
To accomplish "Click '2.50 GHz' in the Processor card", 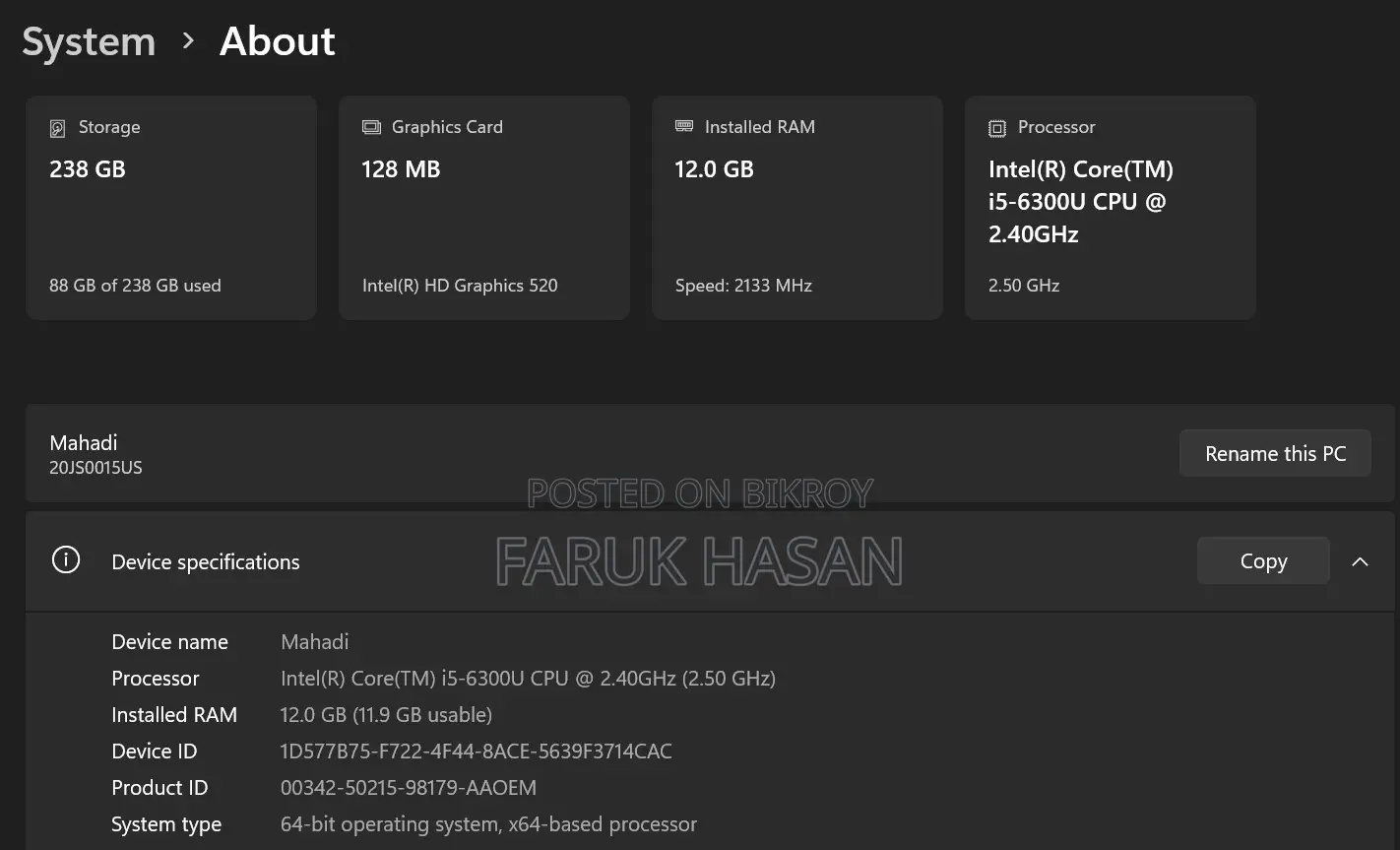I will tap(1024, 286).
